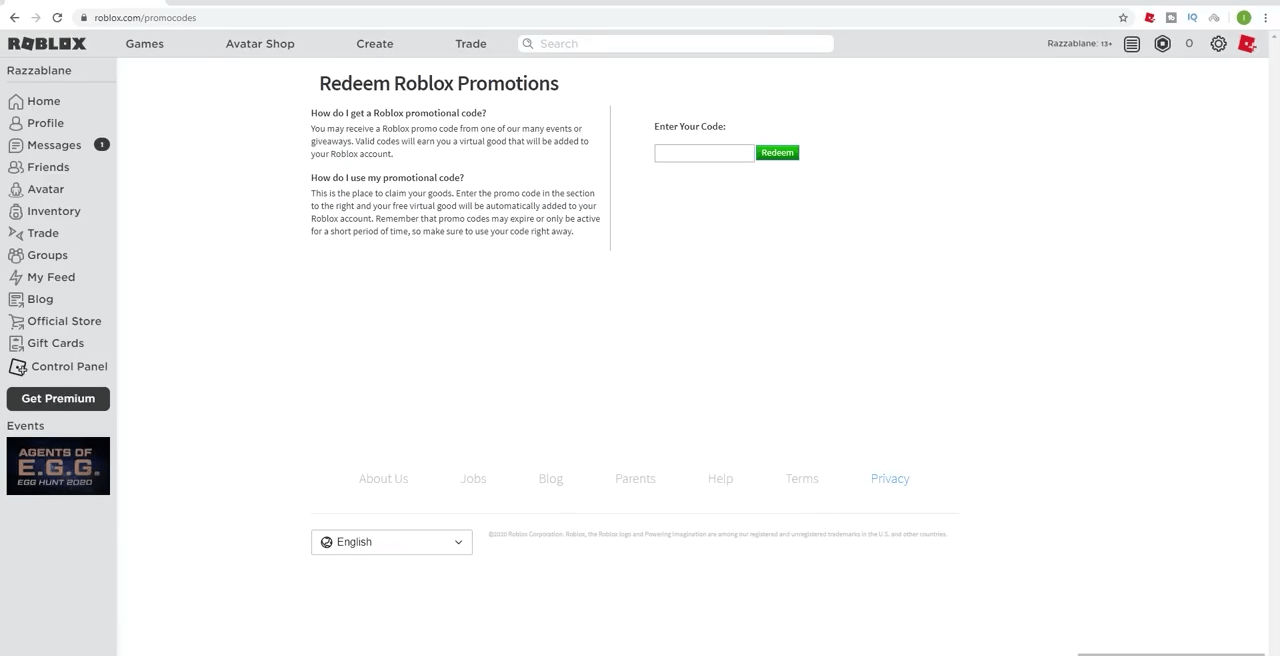1280x656 pixels.
Task: Click the horizontal scrollbar at page bottom
Action: [x=1171, y=654]
